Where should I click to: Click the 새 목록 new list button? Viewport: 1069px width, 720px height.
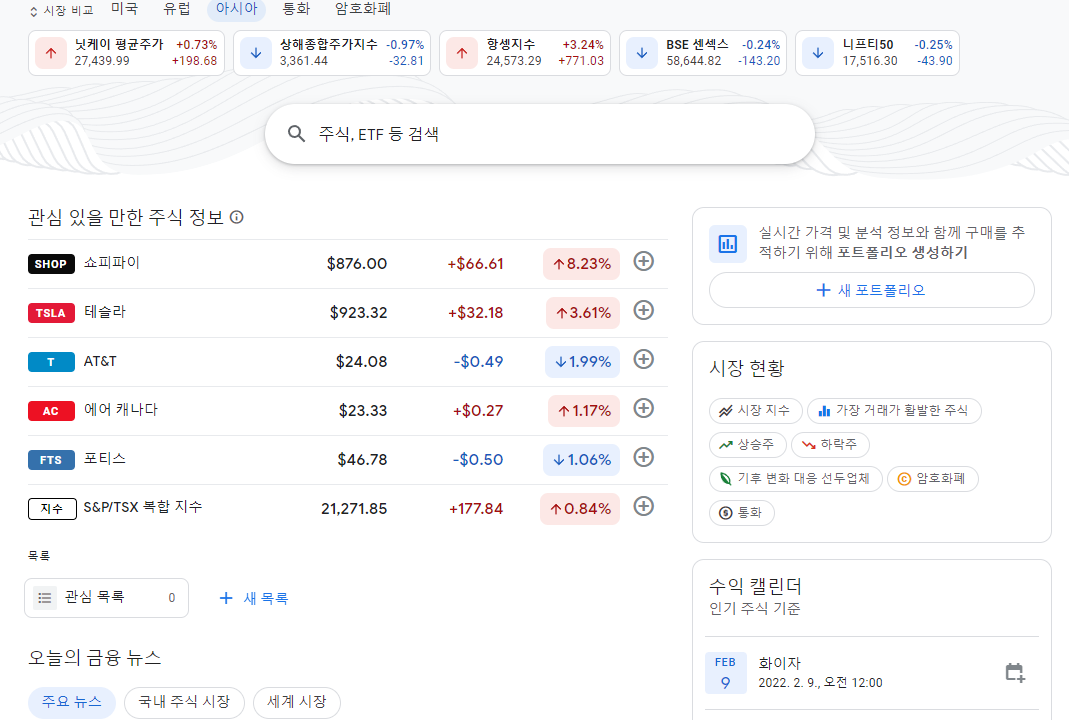254,598
